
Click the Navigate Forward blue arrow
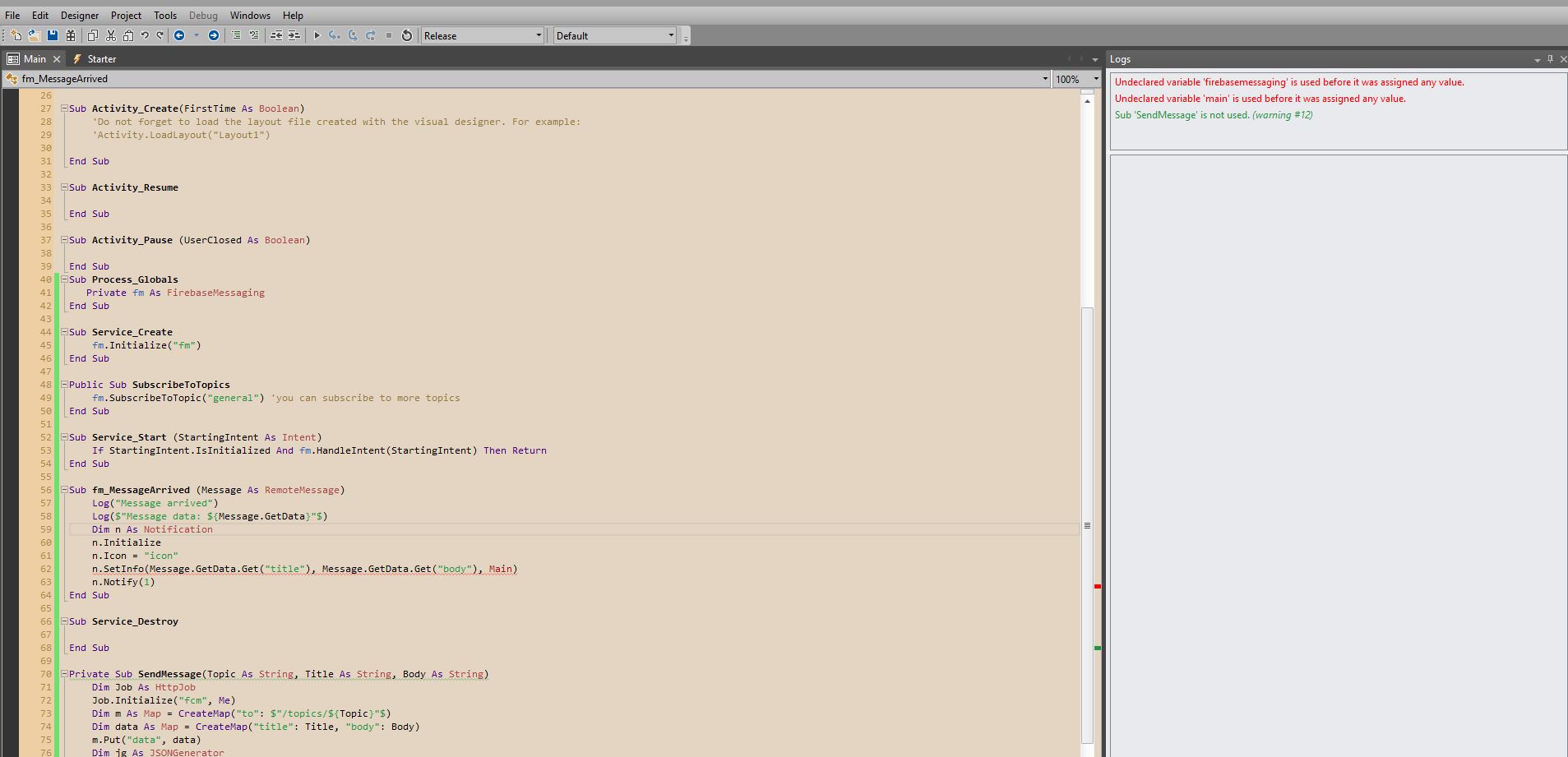(x=214, y=35)
